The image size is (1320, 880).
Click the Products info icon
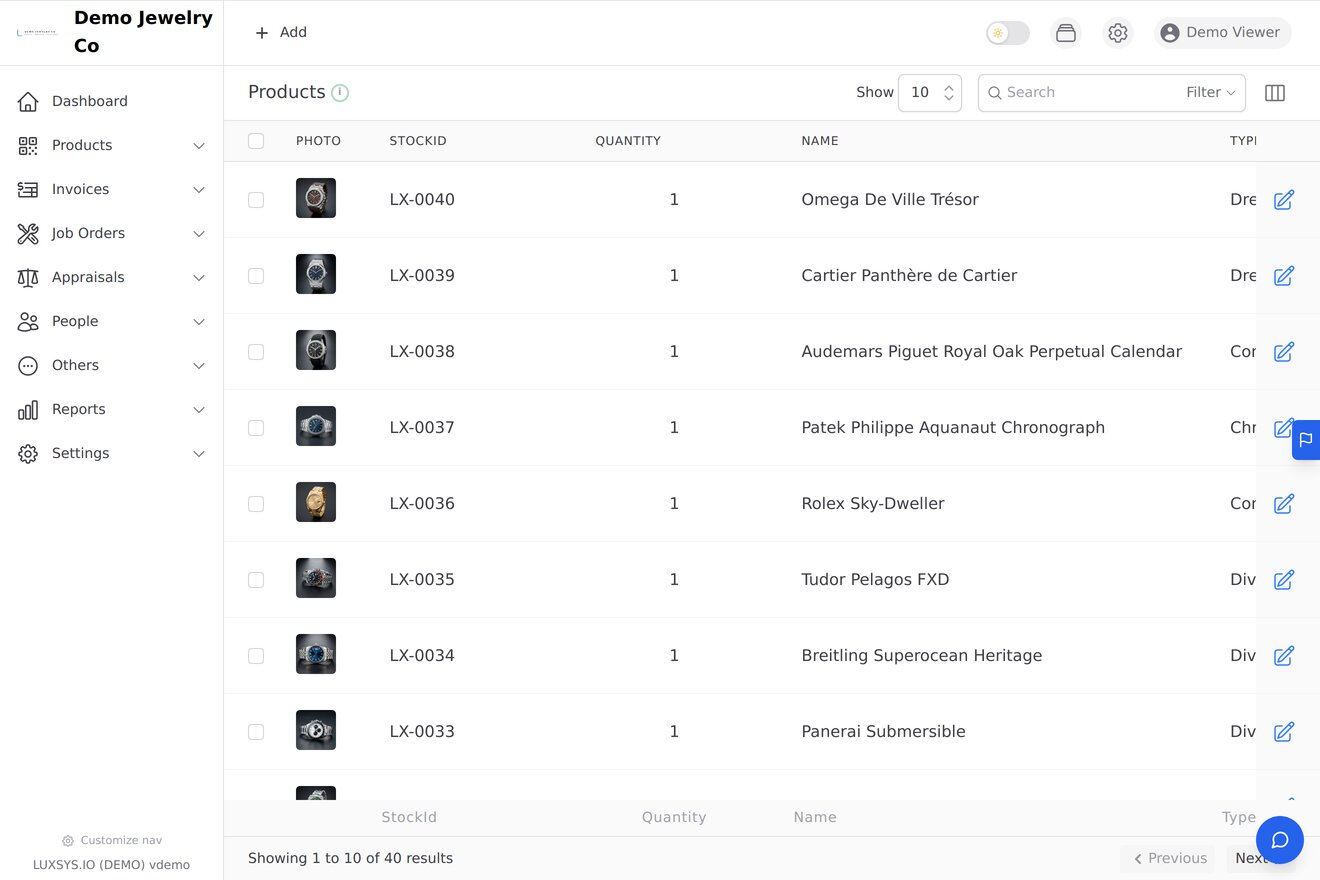(340, 93)
